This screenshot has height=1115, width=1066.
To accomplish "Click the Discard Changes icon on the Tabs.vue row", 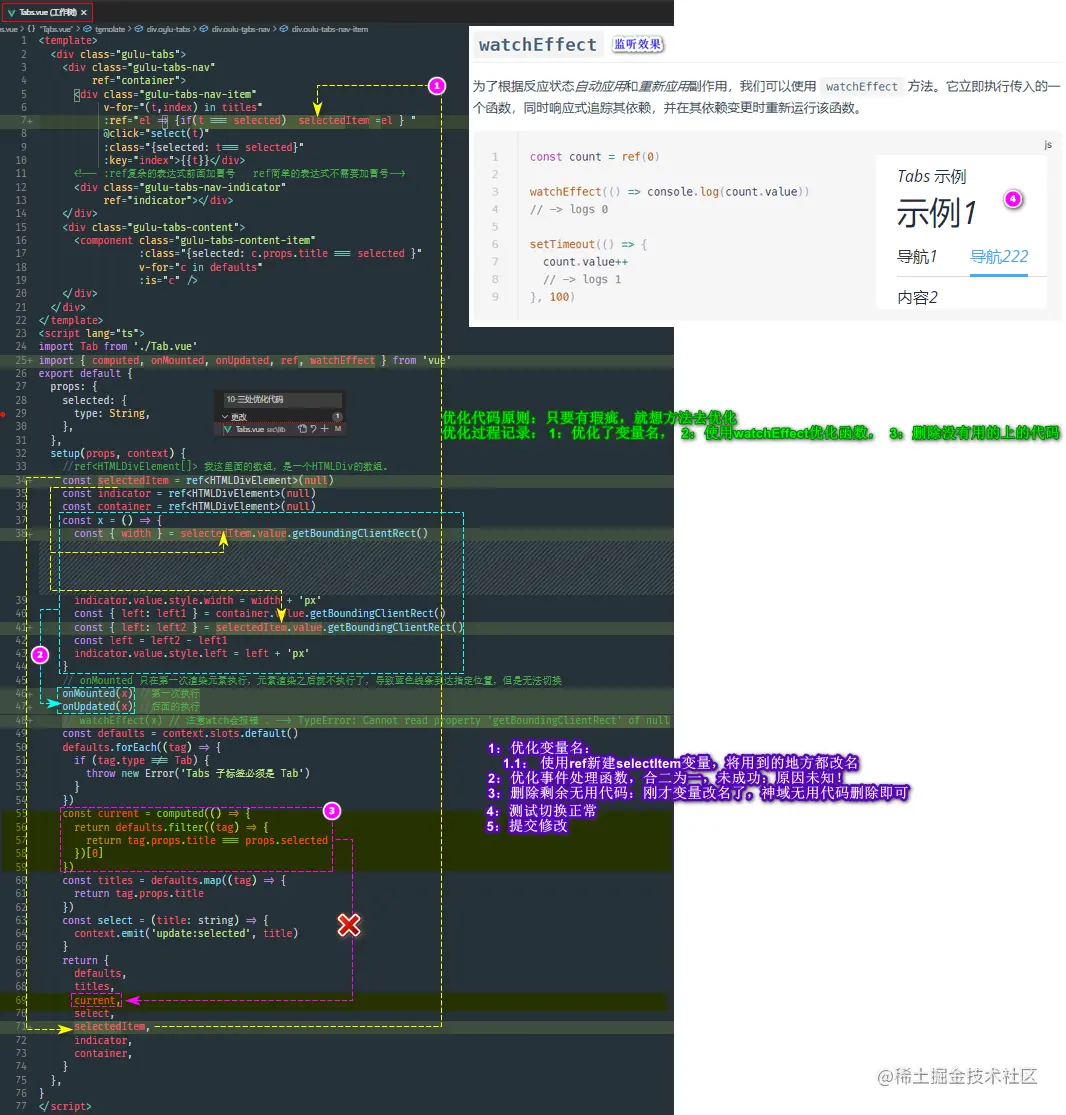I will point(314,429).
